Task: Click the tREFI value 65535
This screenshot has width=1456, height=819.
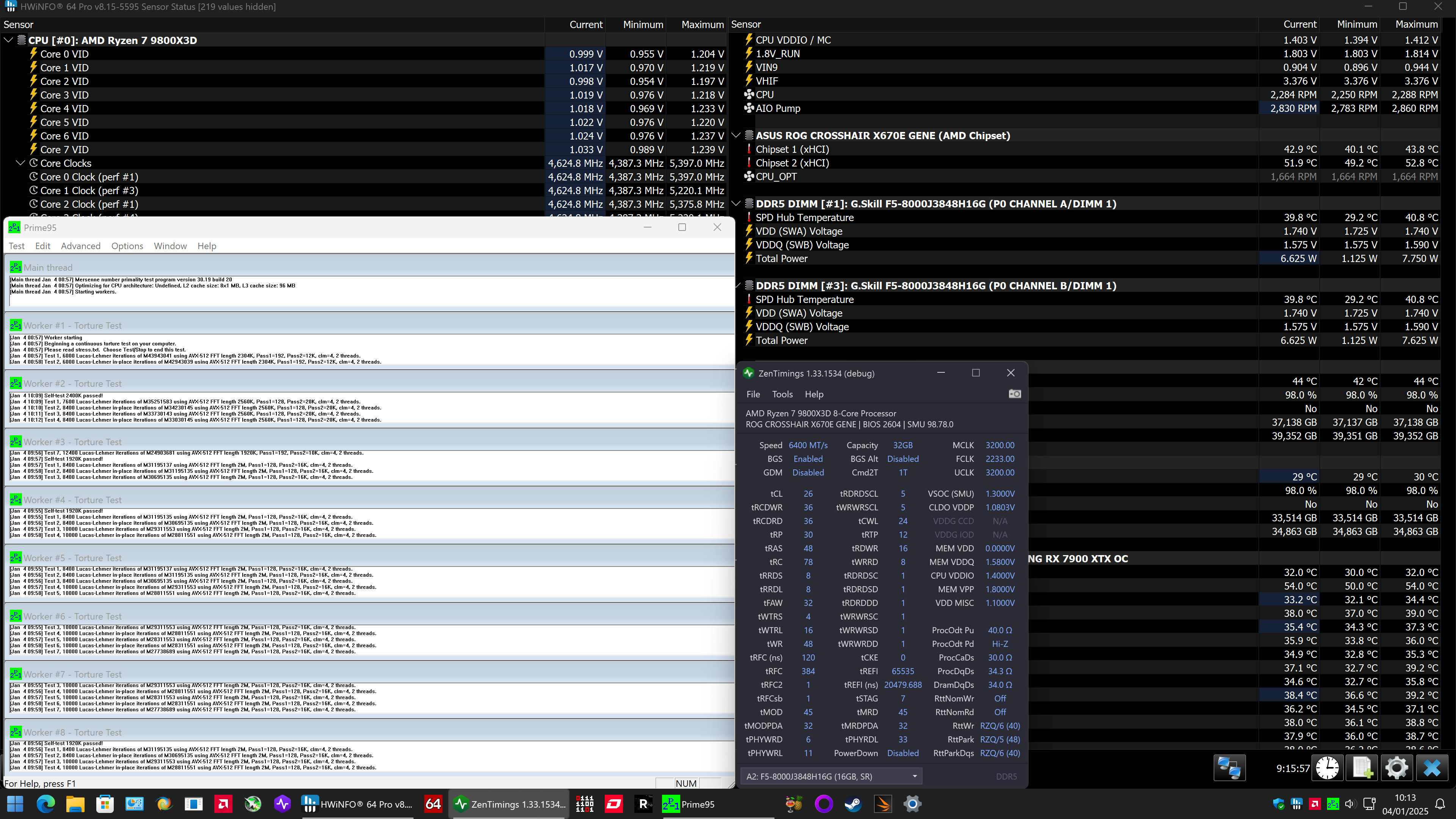Action: [x=903, y=671]
